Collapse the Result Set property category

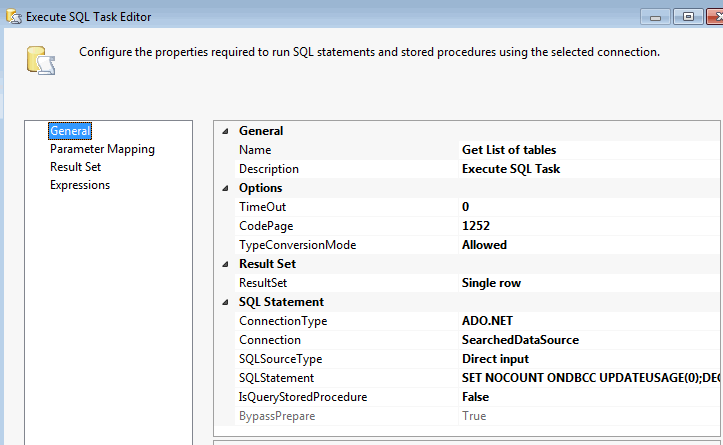tap(225, 264)
